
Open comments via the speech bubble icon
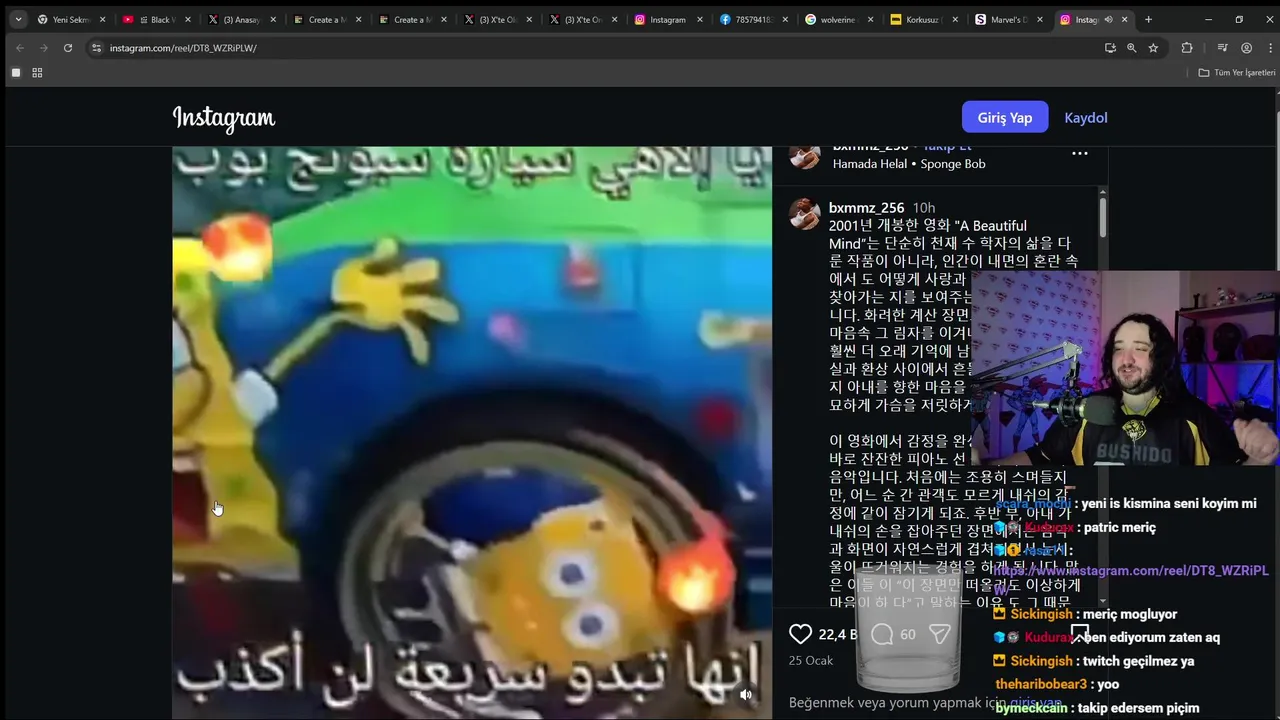(x=882, y=634)
